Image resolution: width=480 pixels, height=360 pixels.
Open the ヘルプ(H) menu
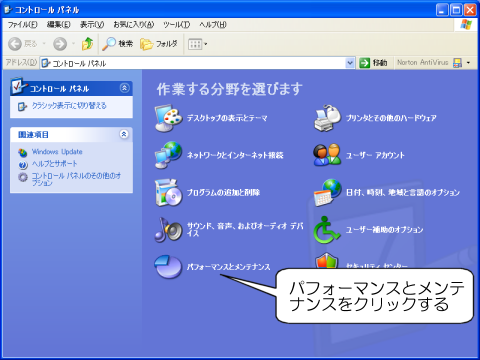[213, 25]
